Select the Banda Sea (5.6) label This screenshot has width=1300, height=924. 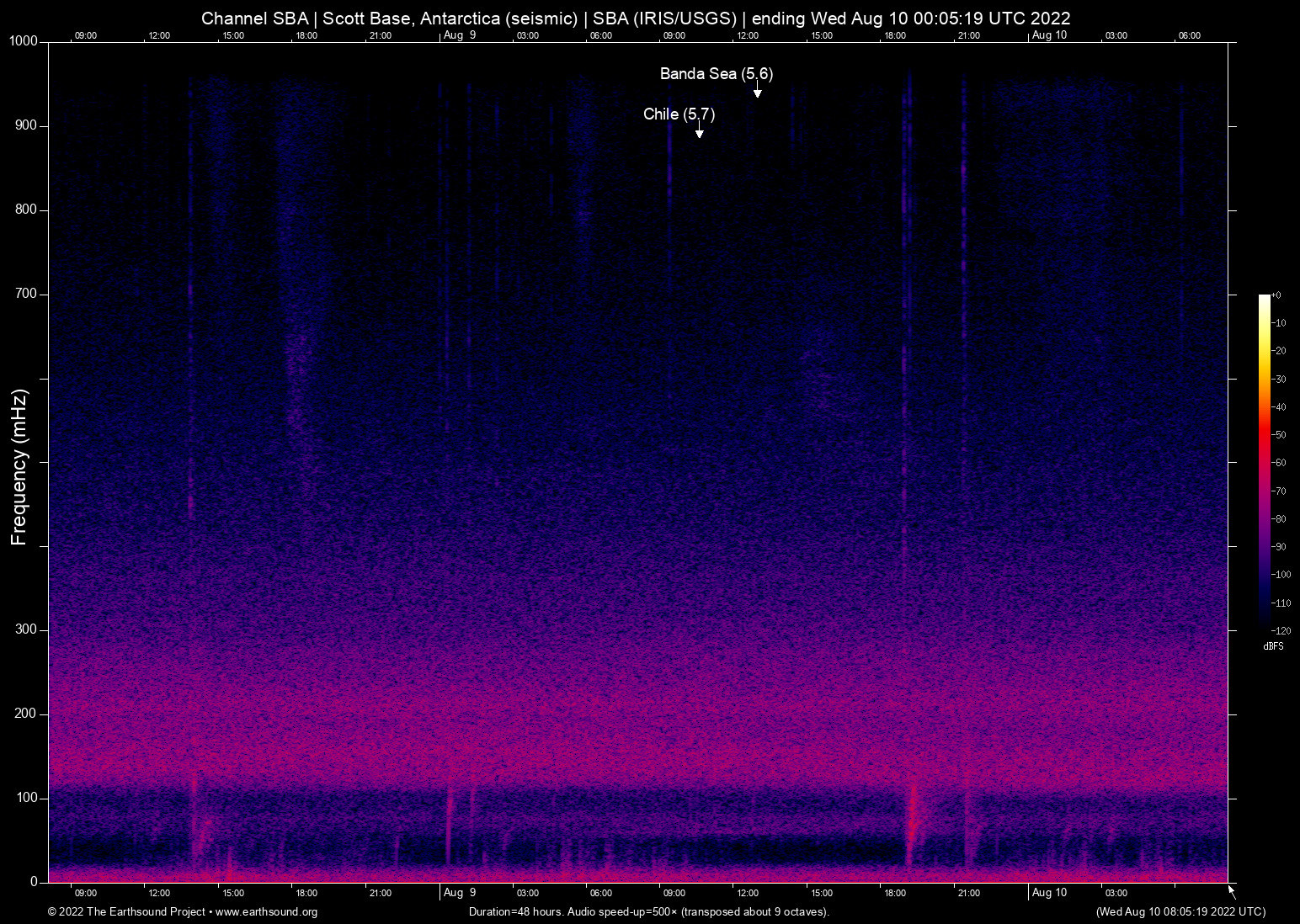[x=715, y=74]
